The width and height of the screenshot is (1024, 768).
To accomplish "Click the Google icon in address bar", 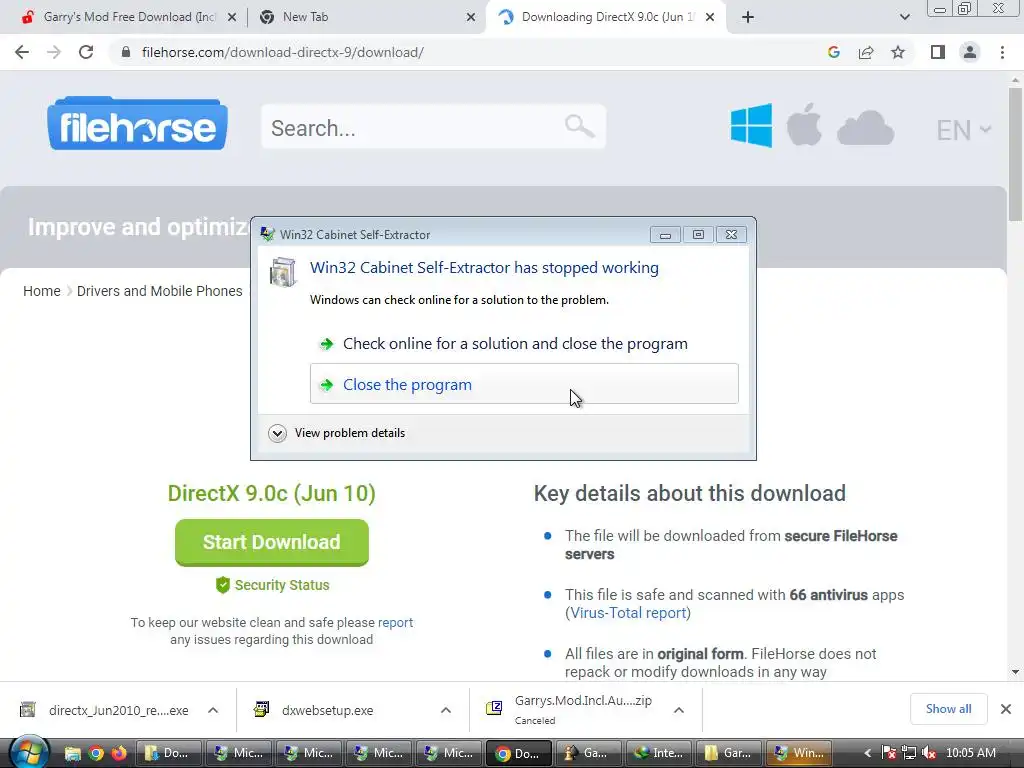I will (833, 52).
